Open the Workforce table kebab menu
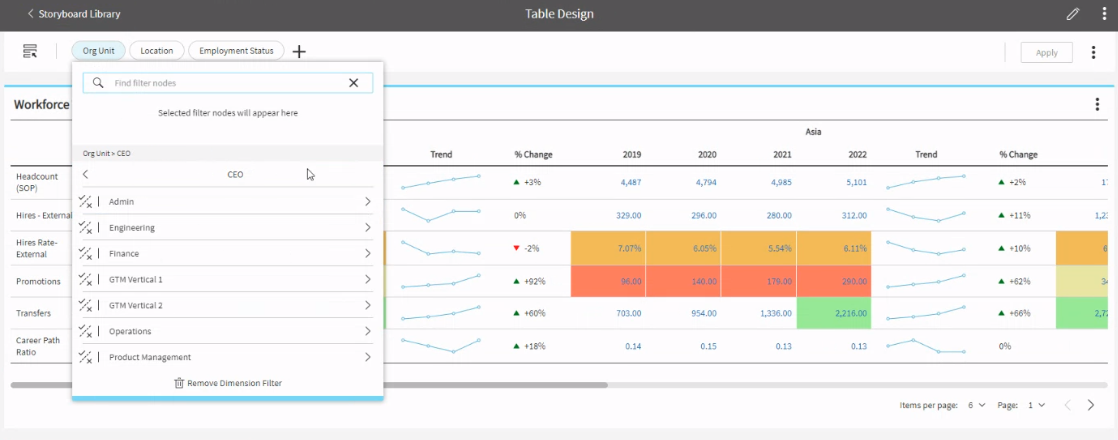The image size is (1118, 440). pyautogui.click(x=1097, y=105)
